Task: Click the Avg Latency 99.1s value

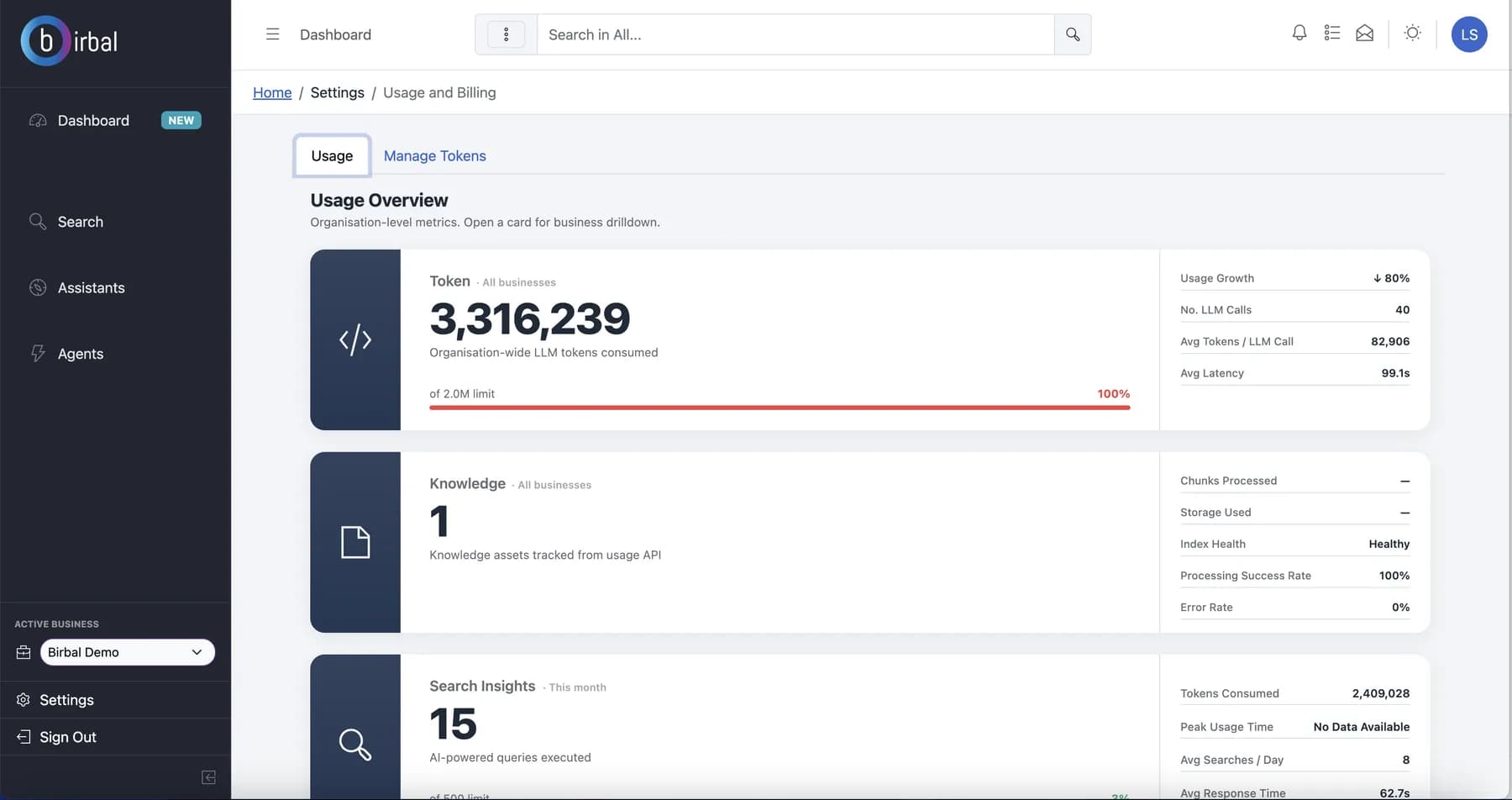Action: [1395, 373]
